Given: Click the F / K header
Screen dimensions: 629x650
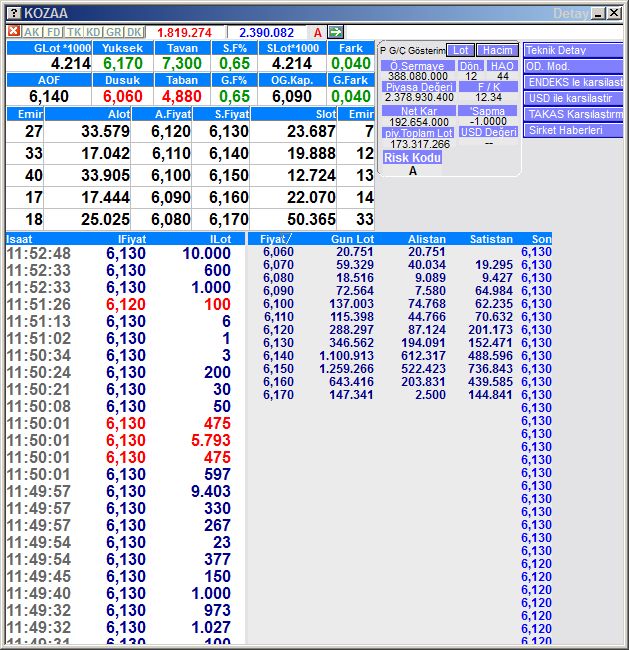Looking at the screenshot, I should coord(488,87).
